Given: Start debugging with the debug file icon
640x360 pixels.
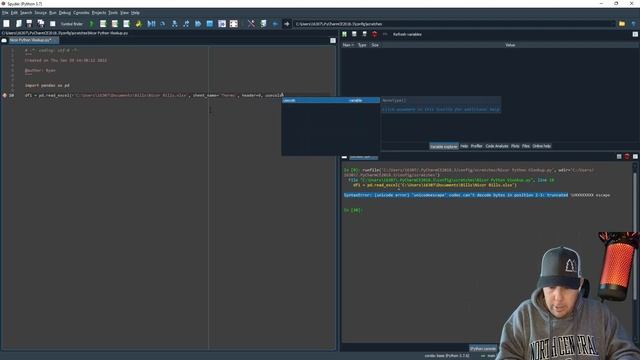Looking at the screenshot, I should pyautogui.click(x=151, y=24).
